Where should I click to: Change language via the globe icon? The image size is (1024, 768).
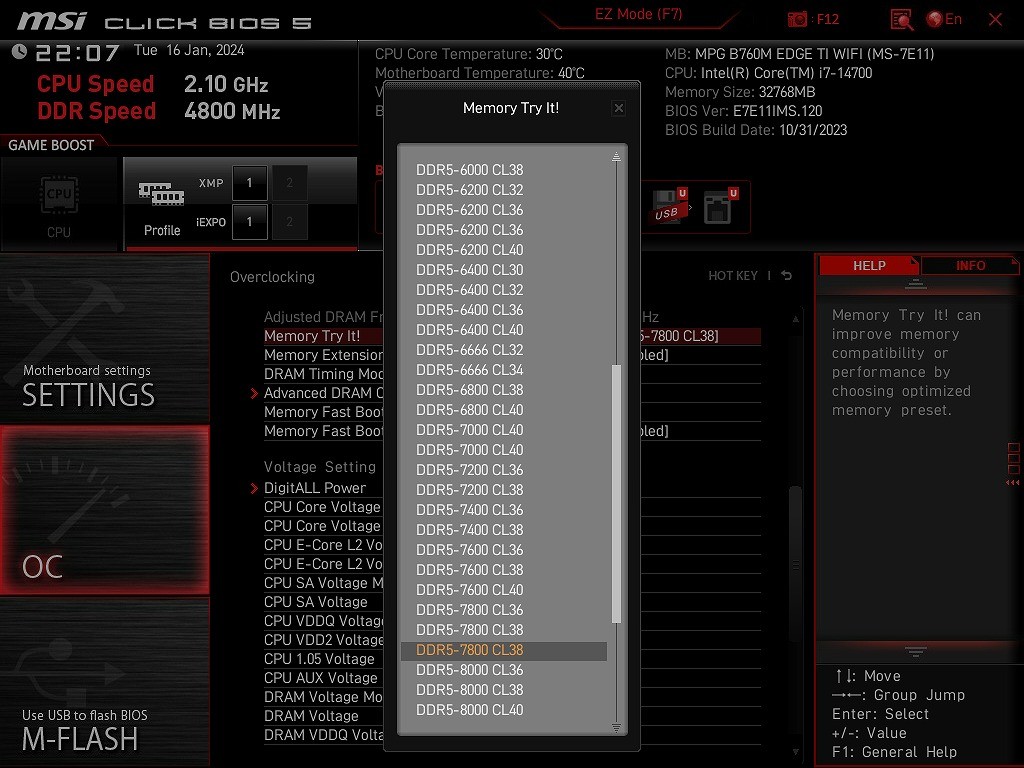coord(935,20)
